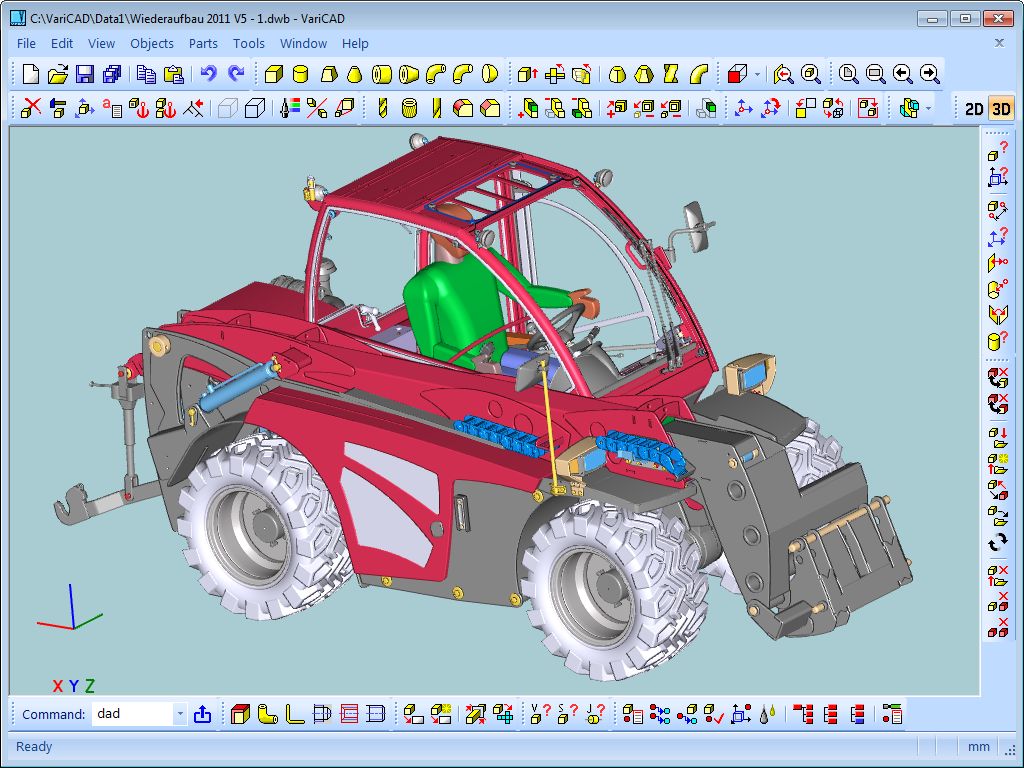
Task: Open the Tools menu
Action: pyautogui.click(x=248, y=43)
